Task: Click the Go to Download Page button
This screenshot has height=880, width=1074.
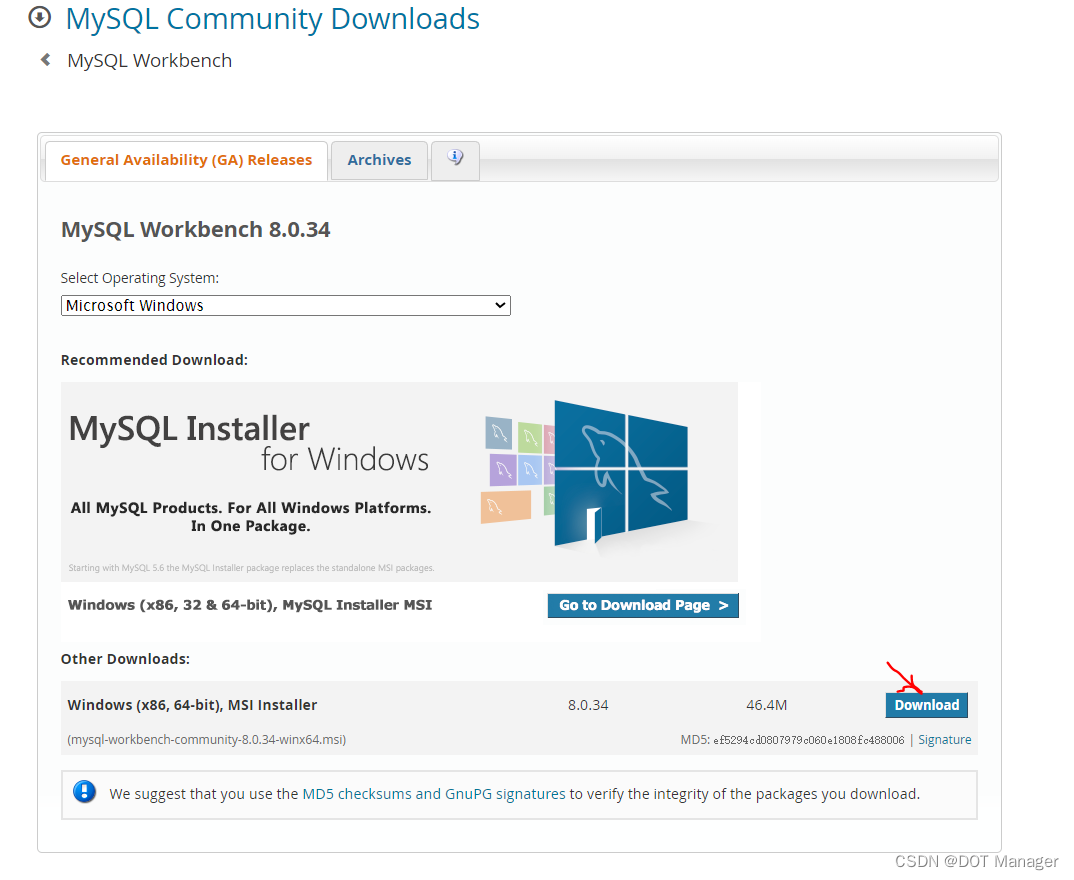Action: pos(643,605)
